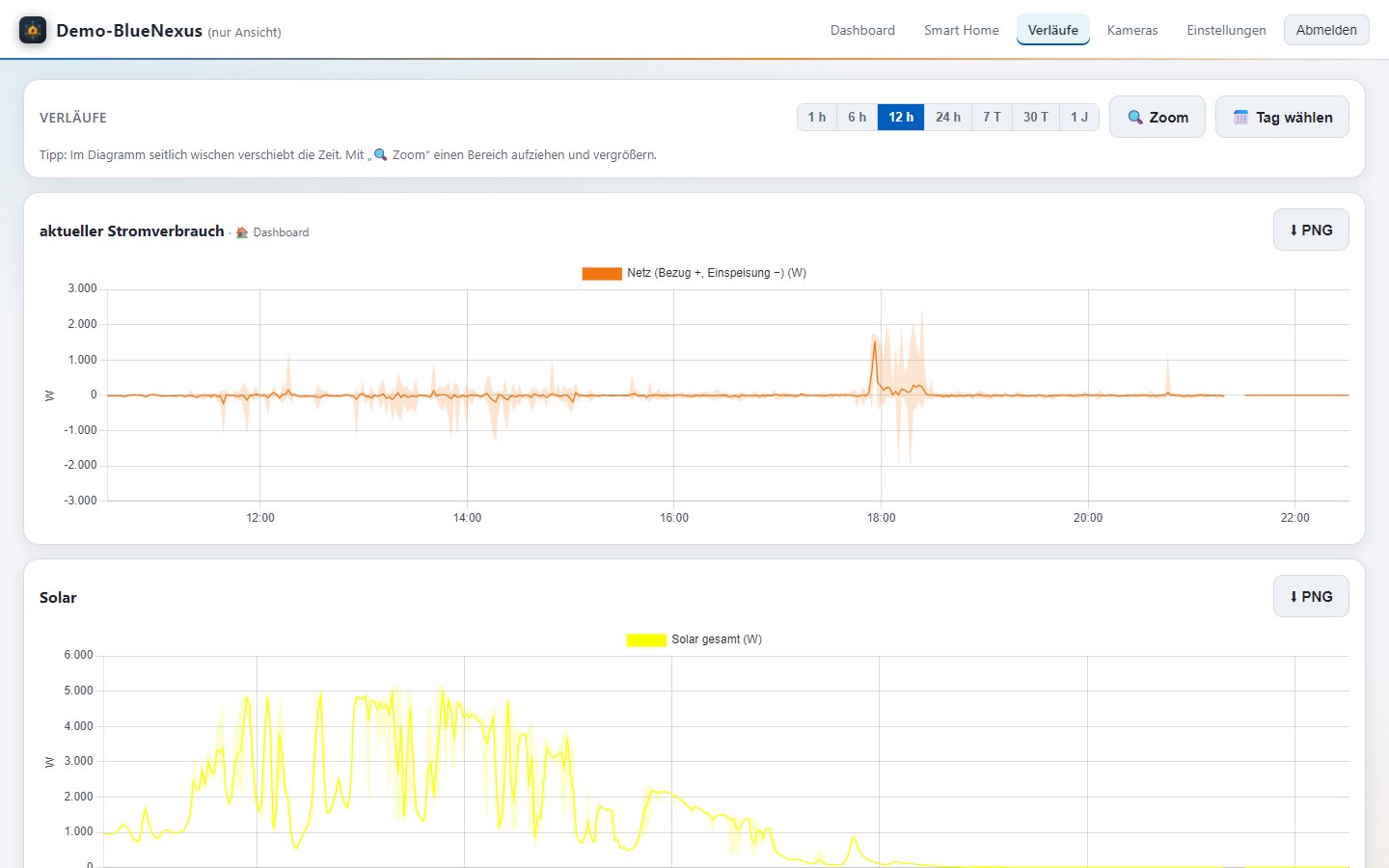
Task: Switch to the Einstellungen tab
Action: (1226, 30)
